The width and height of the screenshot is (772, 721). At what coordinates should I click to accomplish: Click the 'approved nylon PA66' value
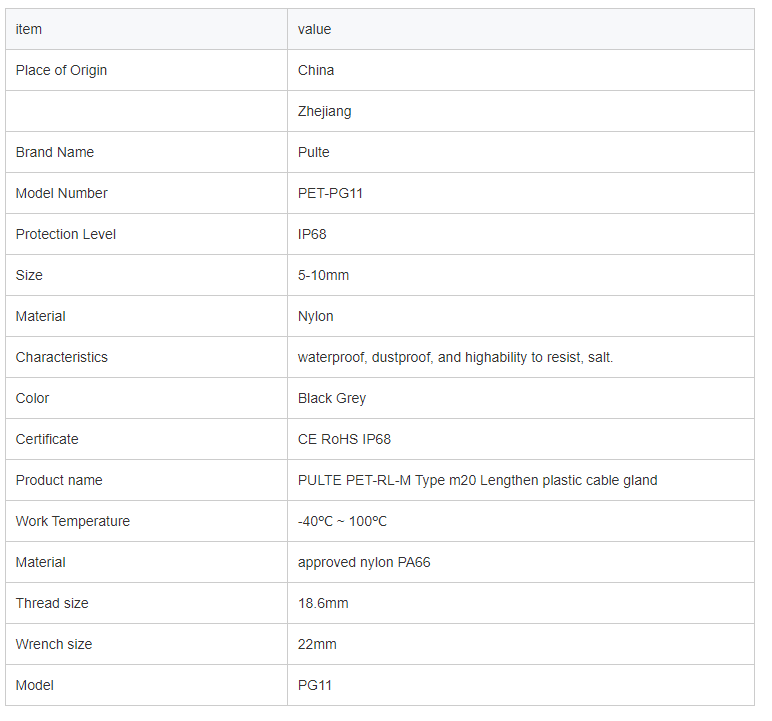364,562
